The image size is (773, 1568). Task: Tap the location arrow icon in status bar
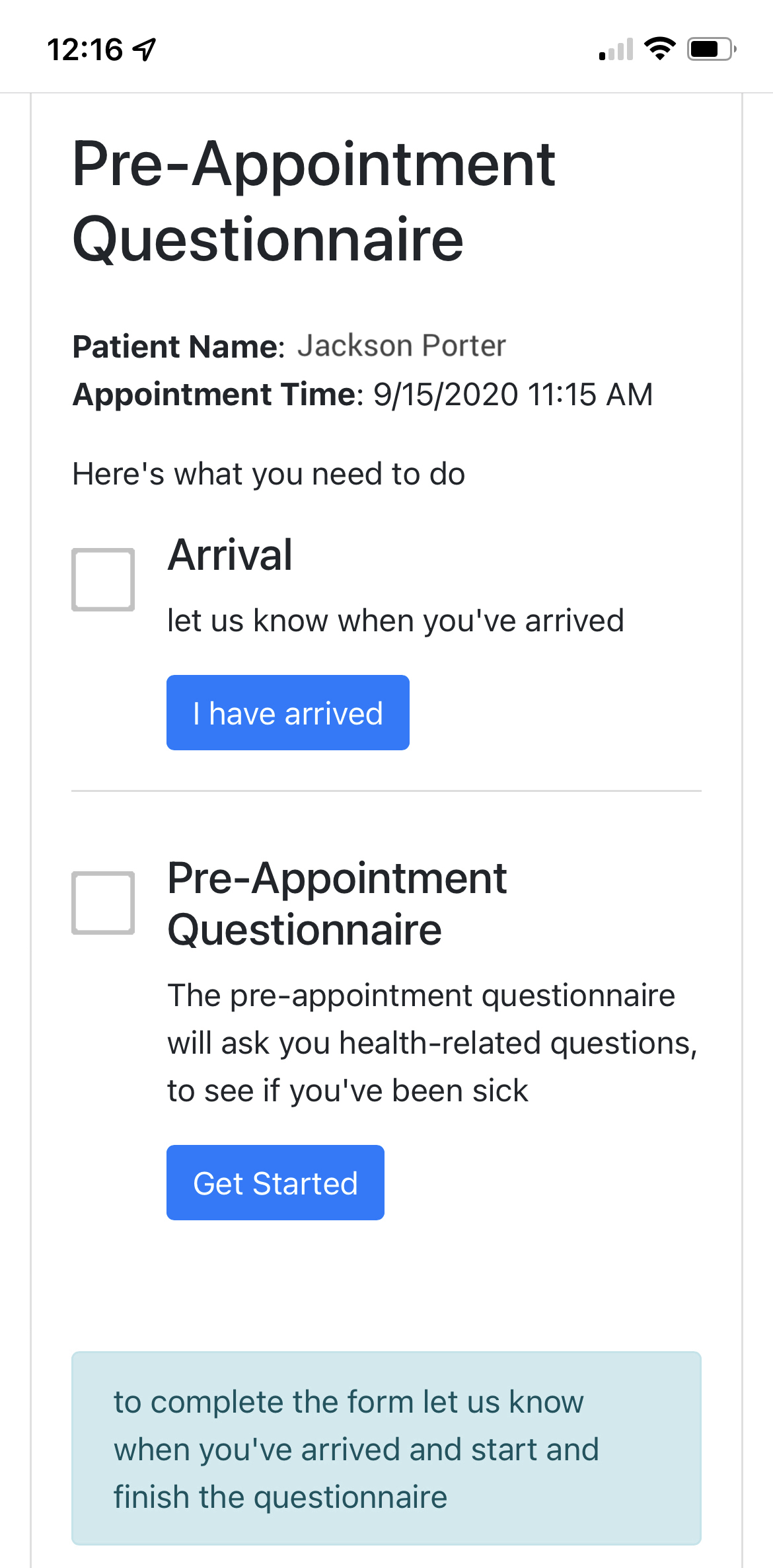point(145,50)
